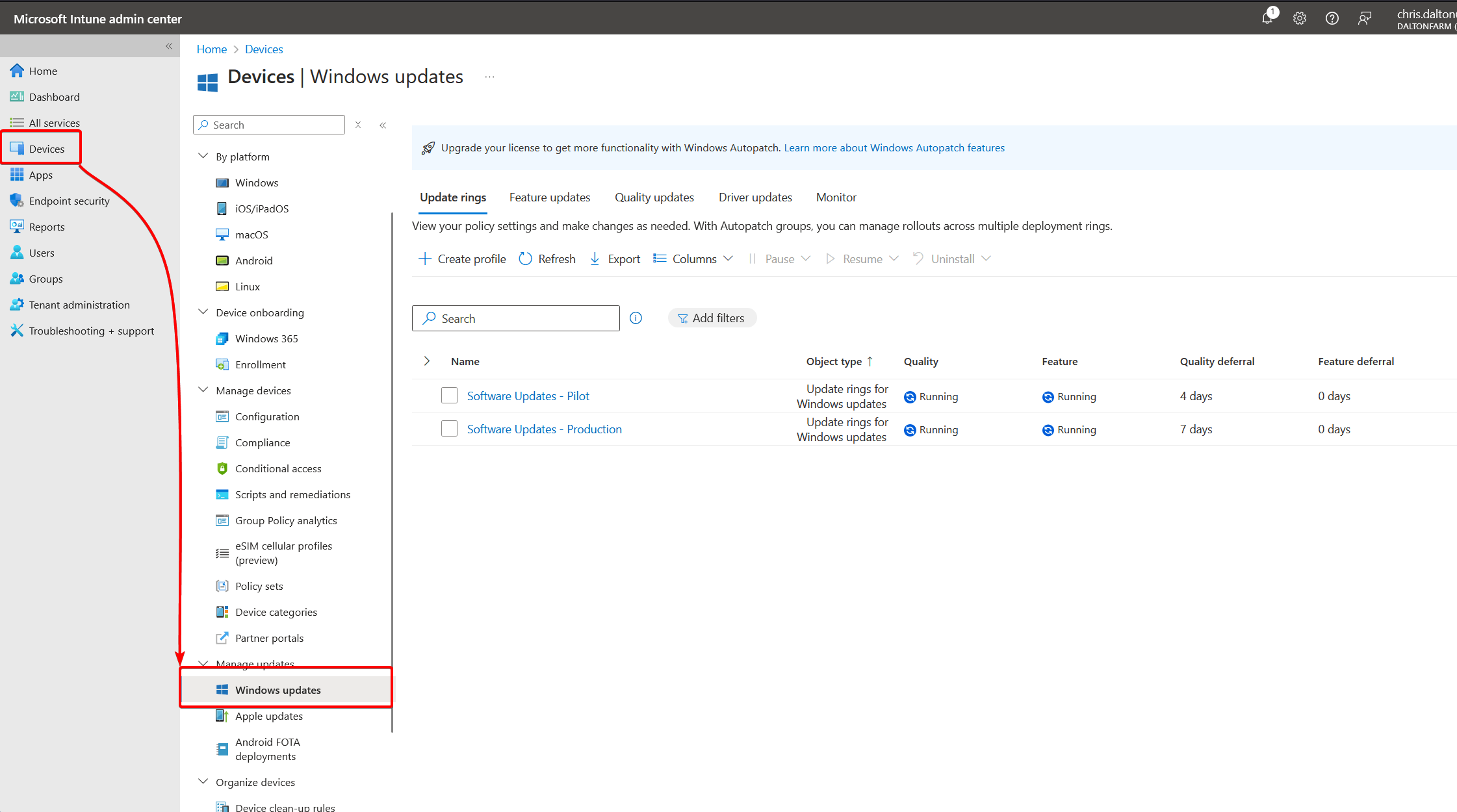Open Software Updates - Production policy
This screenshot has height=812, width=1457.
(545, 429)
